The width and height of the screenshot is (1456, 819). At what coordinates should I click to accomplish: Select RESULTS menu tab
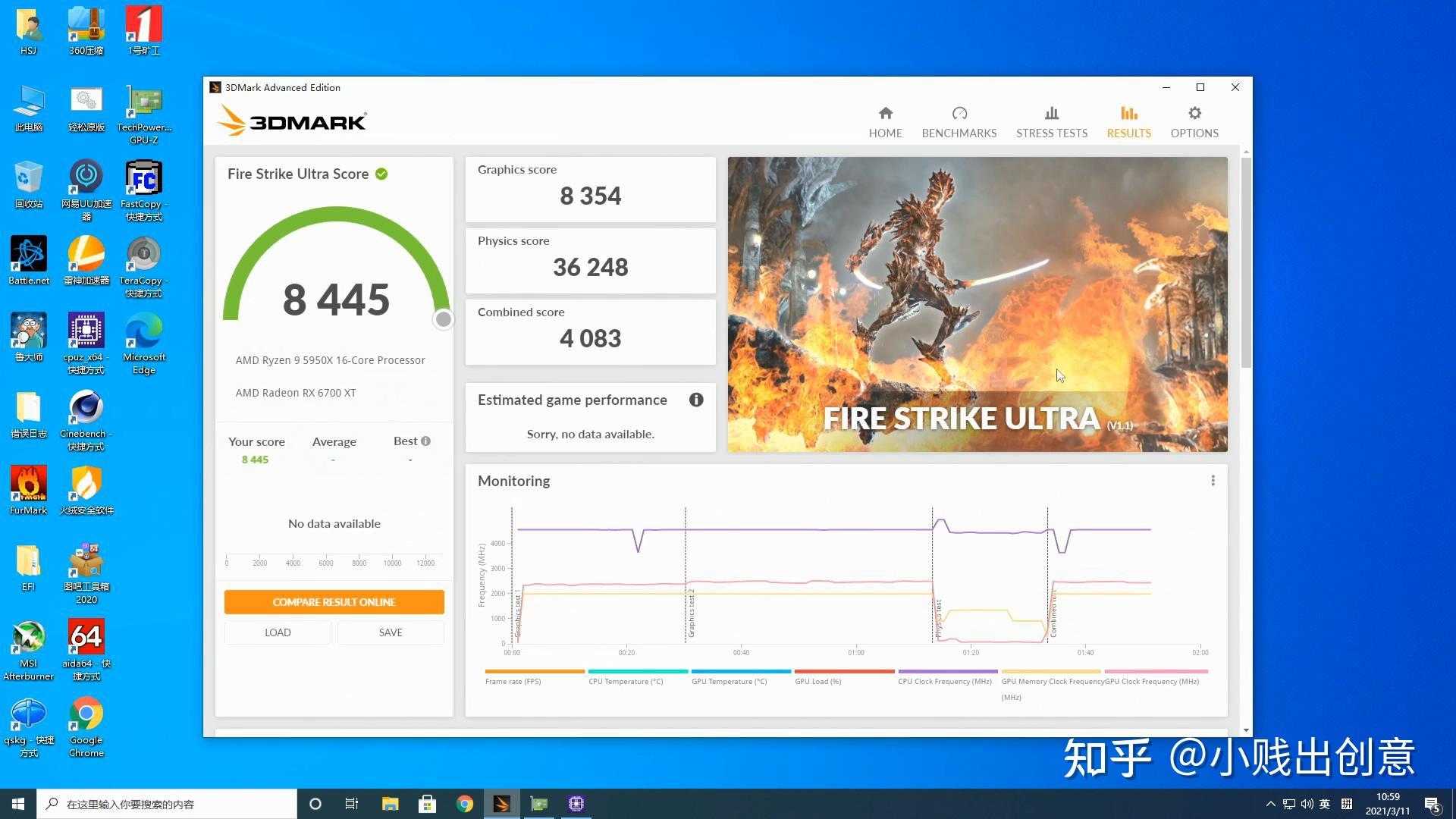click(1128, 120)
